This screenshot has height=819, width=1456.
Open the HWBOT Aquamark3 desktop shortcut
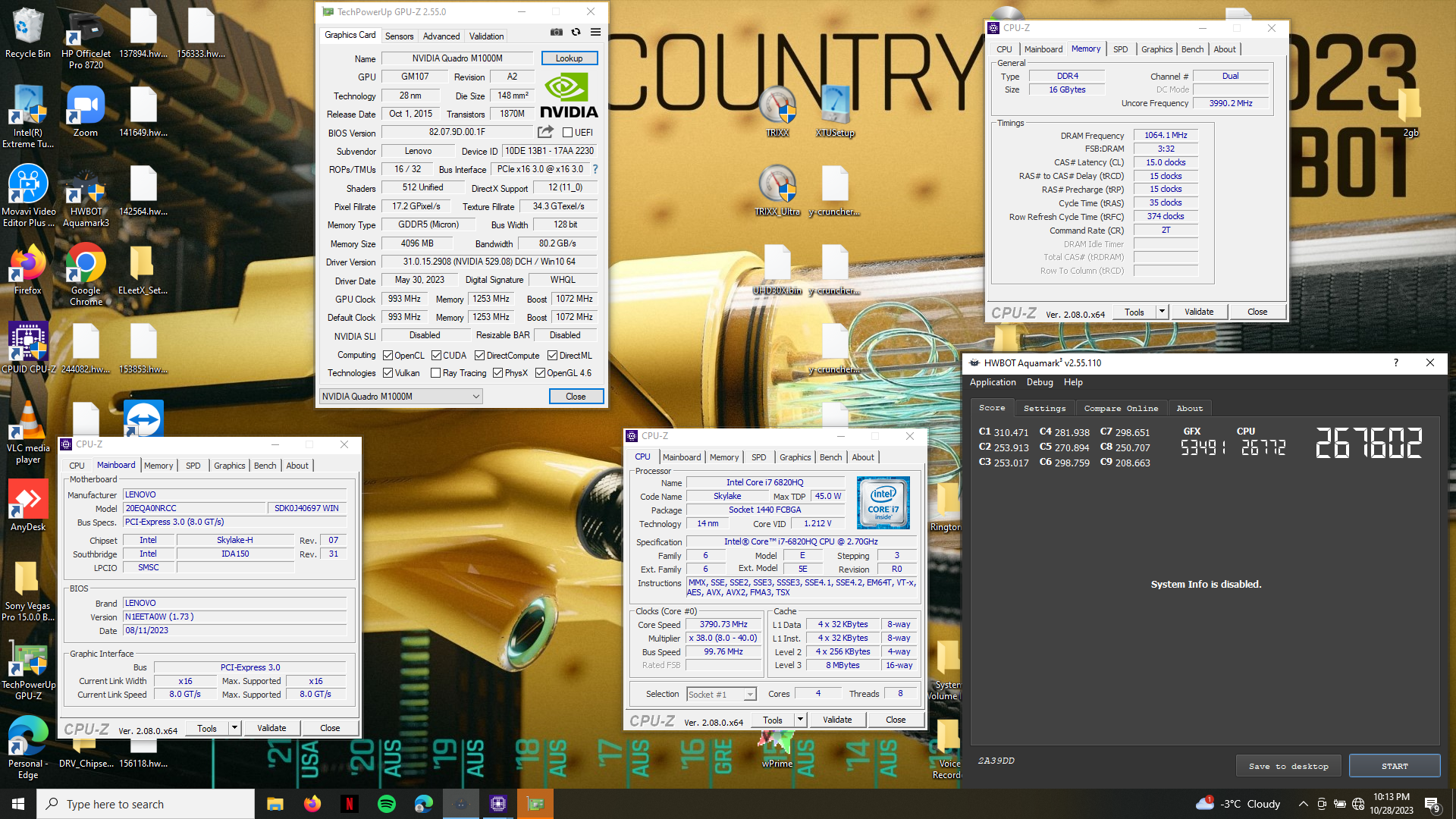86,197
